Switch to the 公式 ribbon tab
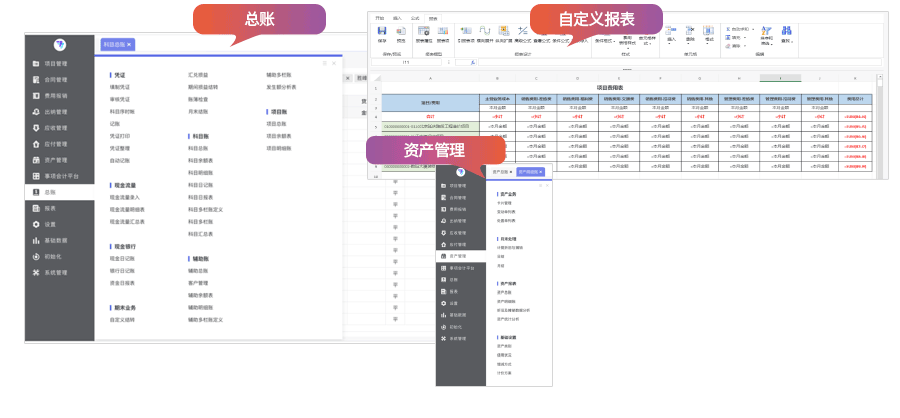 [x=415, y=18]
